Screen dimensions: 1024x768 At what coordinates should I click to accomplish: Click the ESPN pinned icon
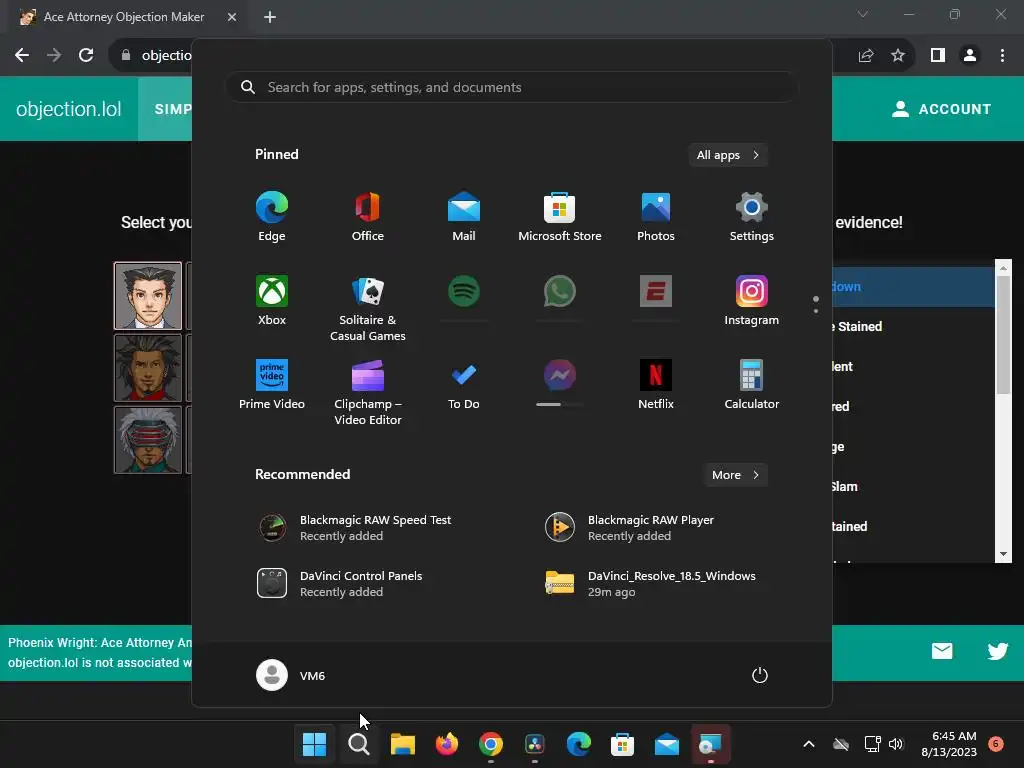tap(656, 292)
